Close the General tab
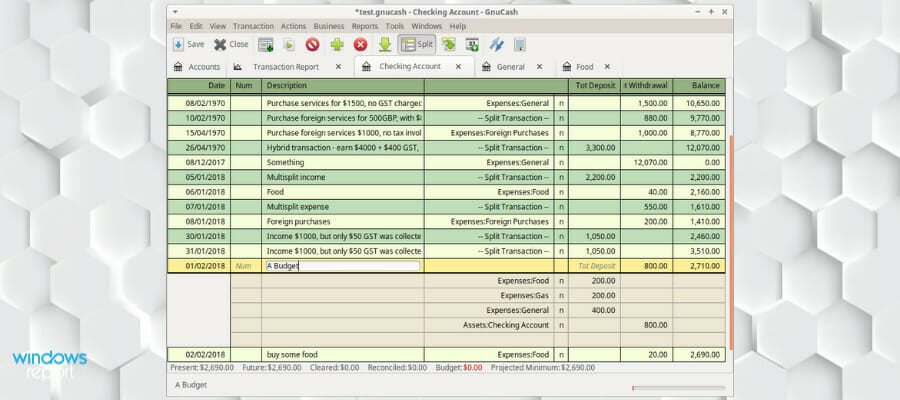Screen dimensions: 900x400 coord(540,67)
